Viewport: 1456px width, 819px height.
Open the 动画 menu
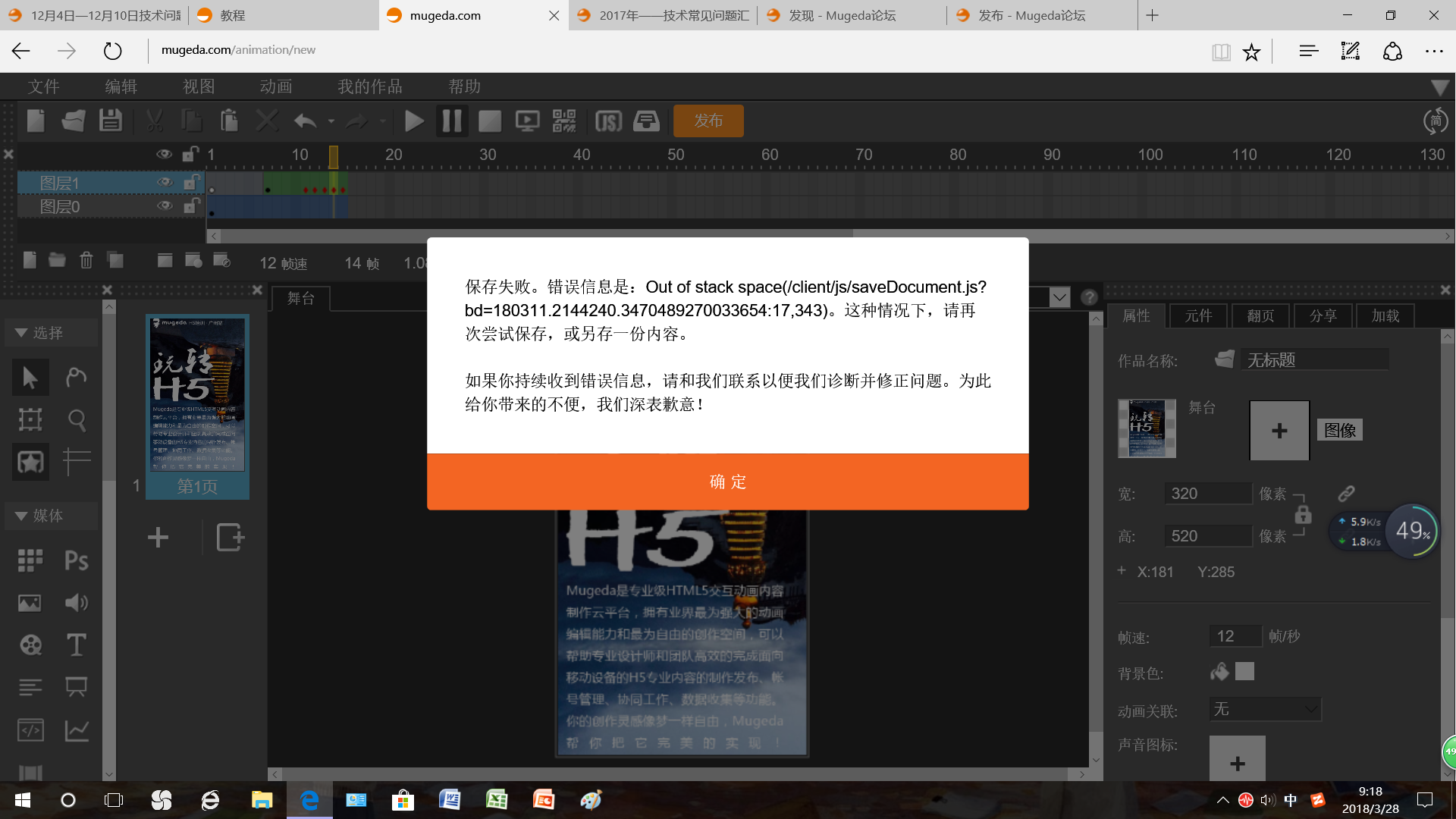click(x=276, y=86)
